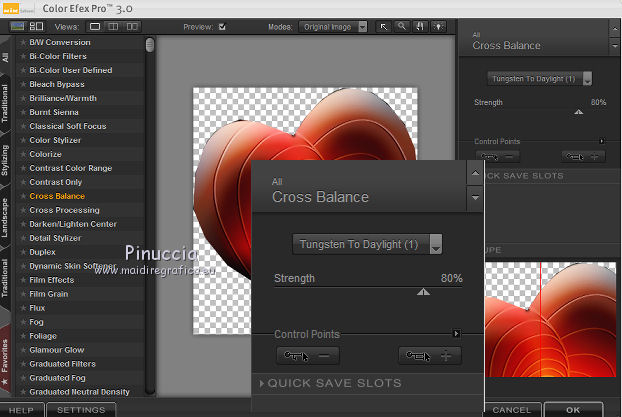Toggle favorite star beside Fog filter
This screenshot has height=417, width=622.
[22, 322]
